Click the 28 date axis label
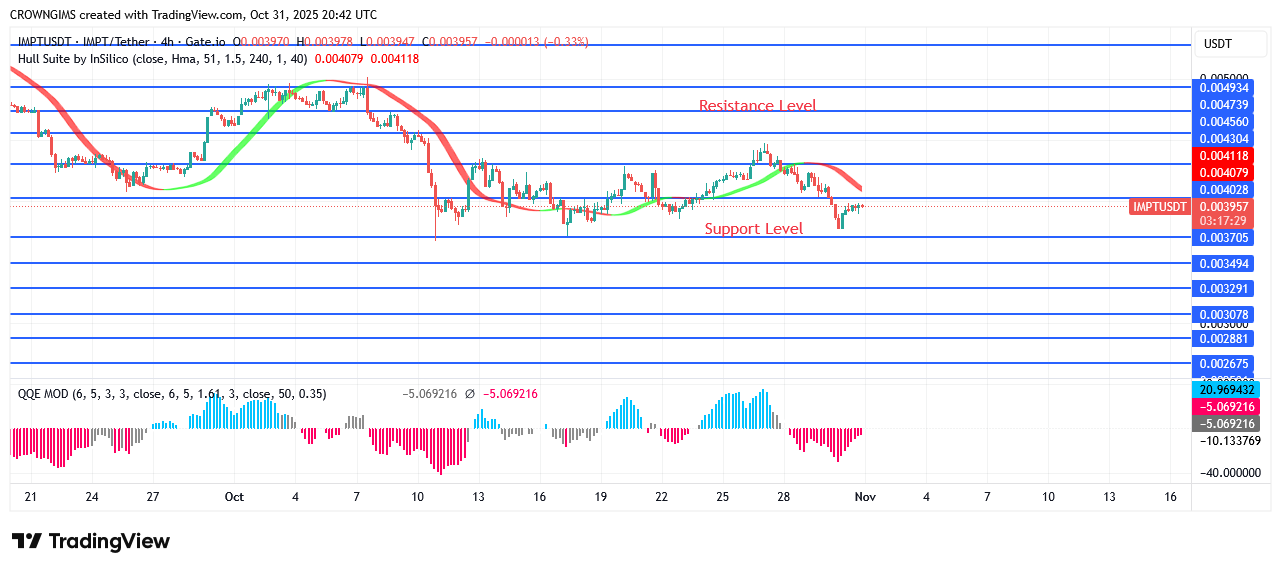The width and height of the screenshot is (1281, 571). click(784, 497)
